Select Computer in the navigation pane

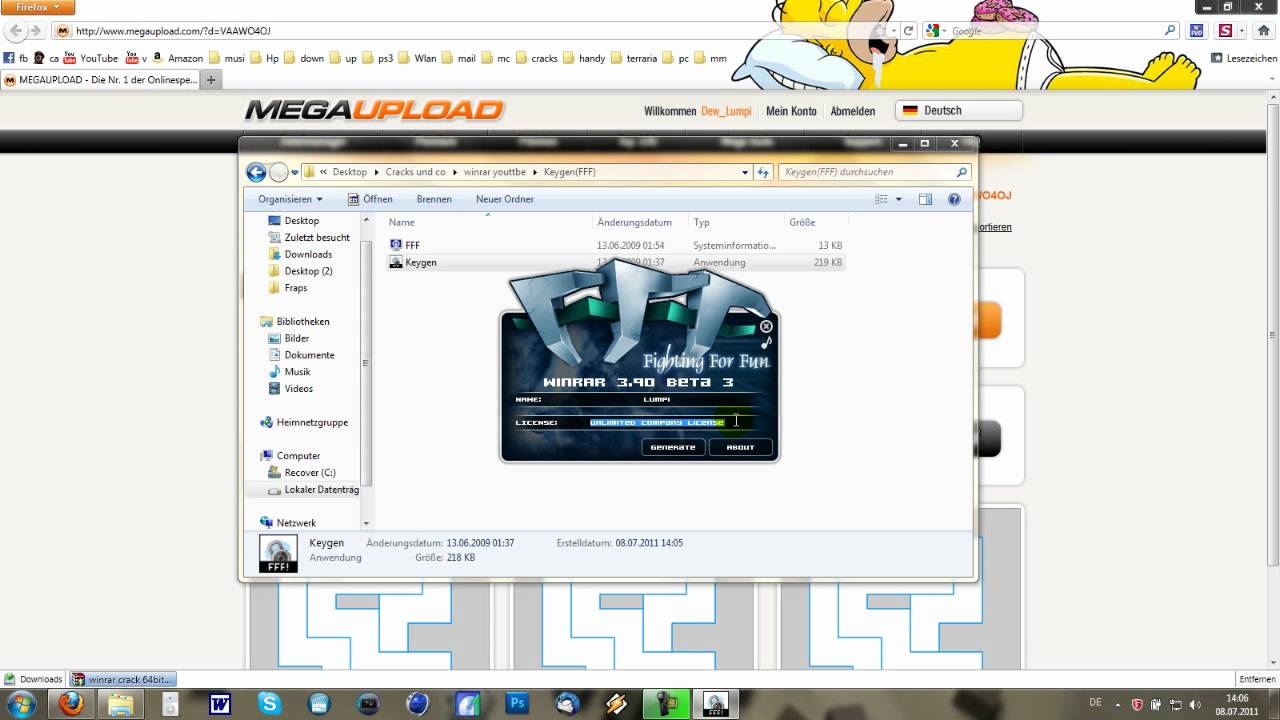coord(298,456)
